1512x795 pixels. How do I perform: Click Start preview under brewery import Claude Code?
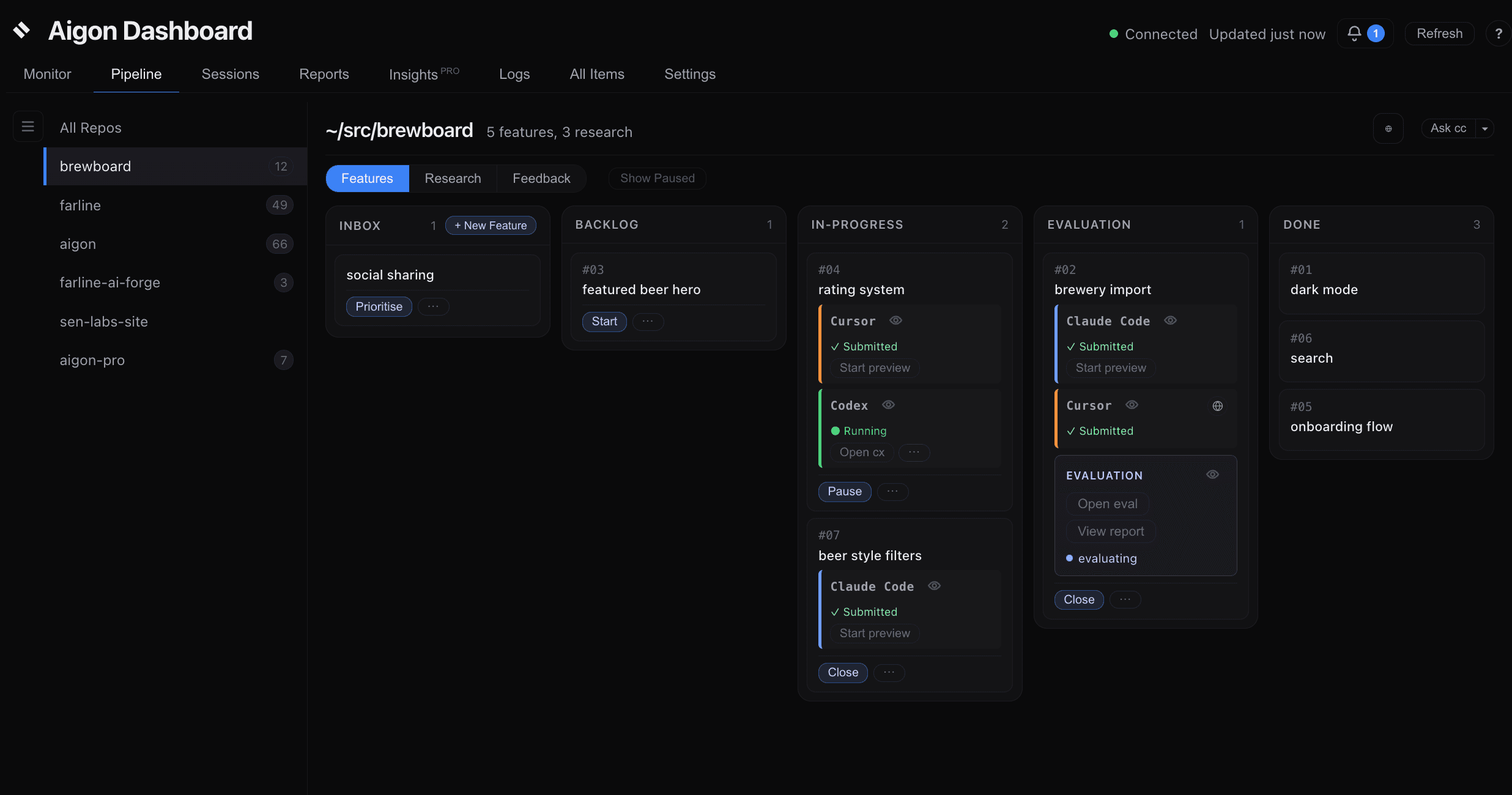coord(1111,368)
